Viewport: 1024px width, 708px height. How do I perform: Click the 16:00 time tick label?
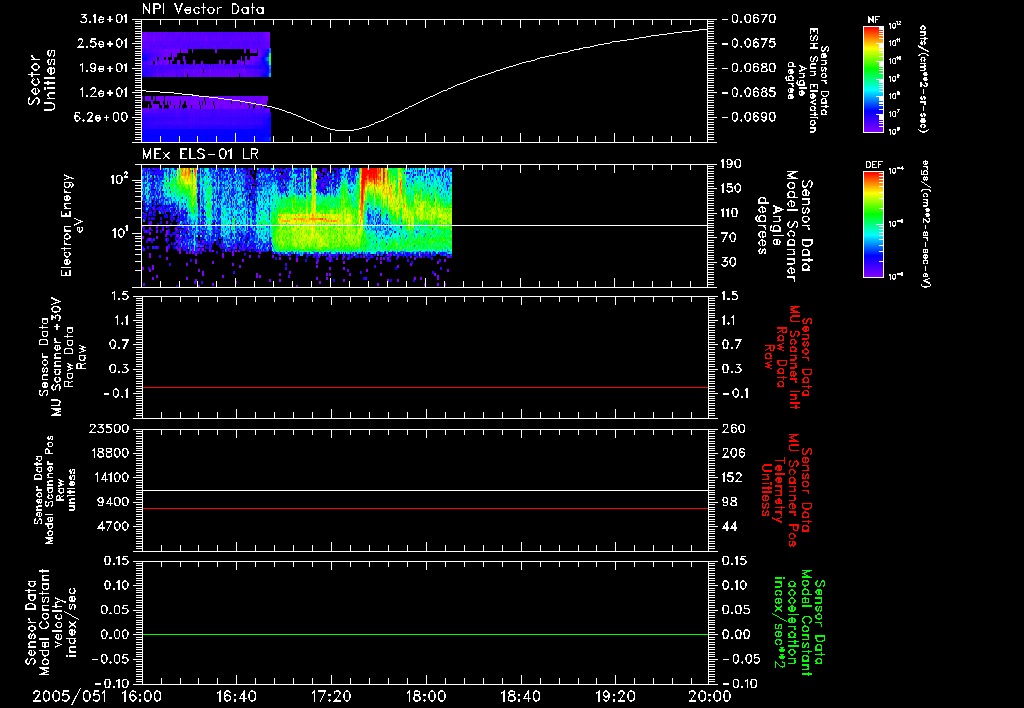coord(142,696)
